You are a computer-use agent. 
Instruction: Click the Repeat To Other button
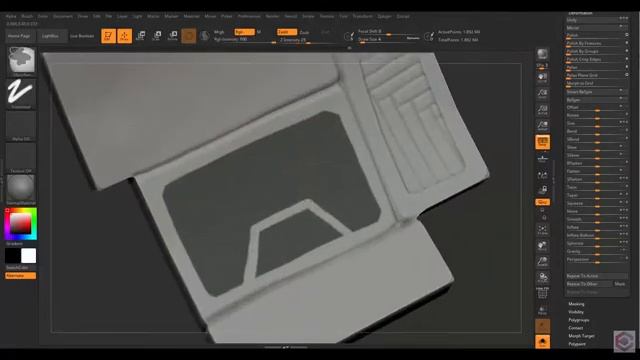pos(589,284)
